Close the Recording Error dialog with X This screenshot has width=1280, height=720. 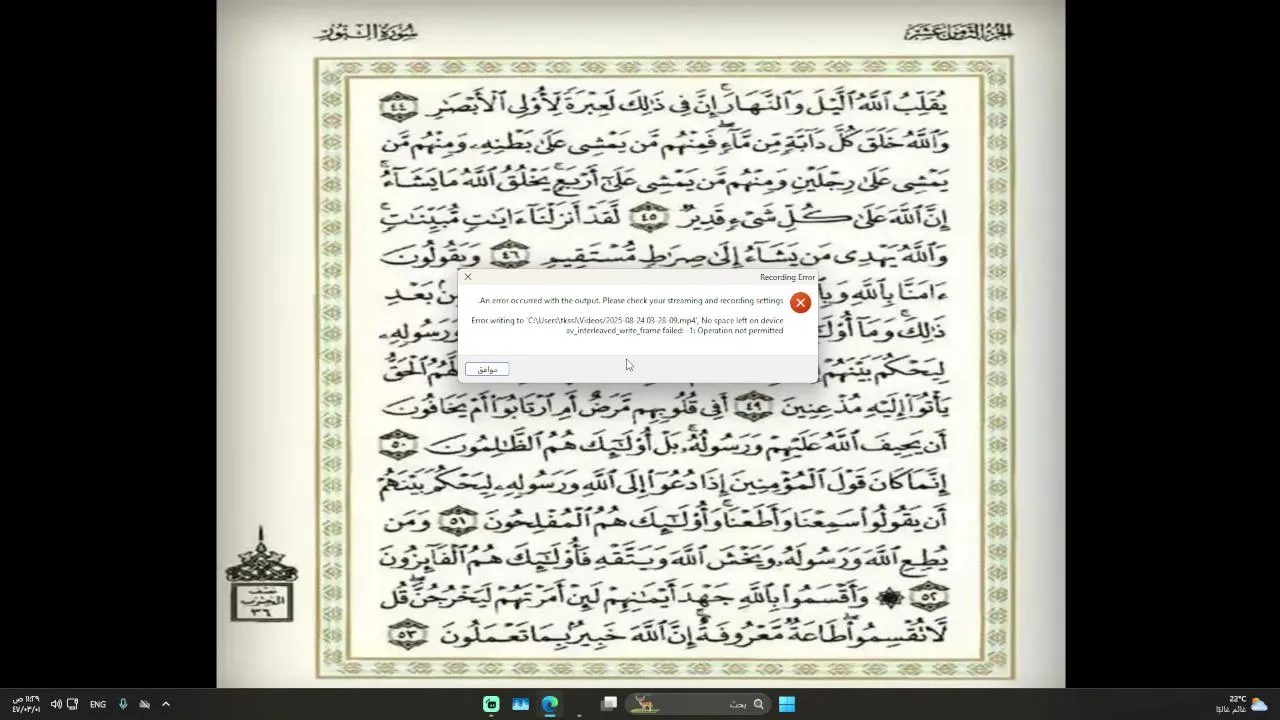468,277
